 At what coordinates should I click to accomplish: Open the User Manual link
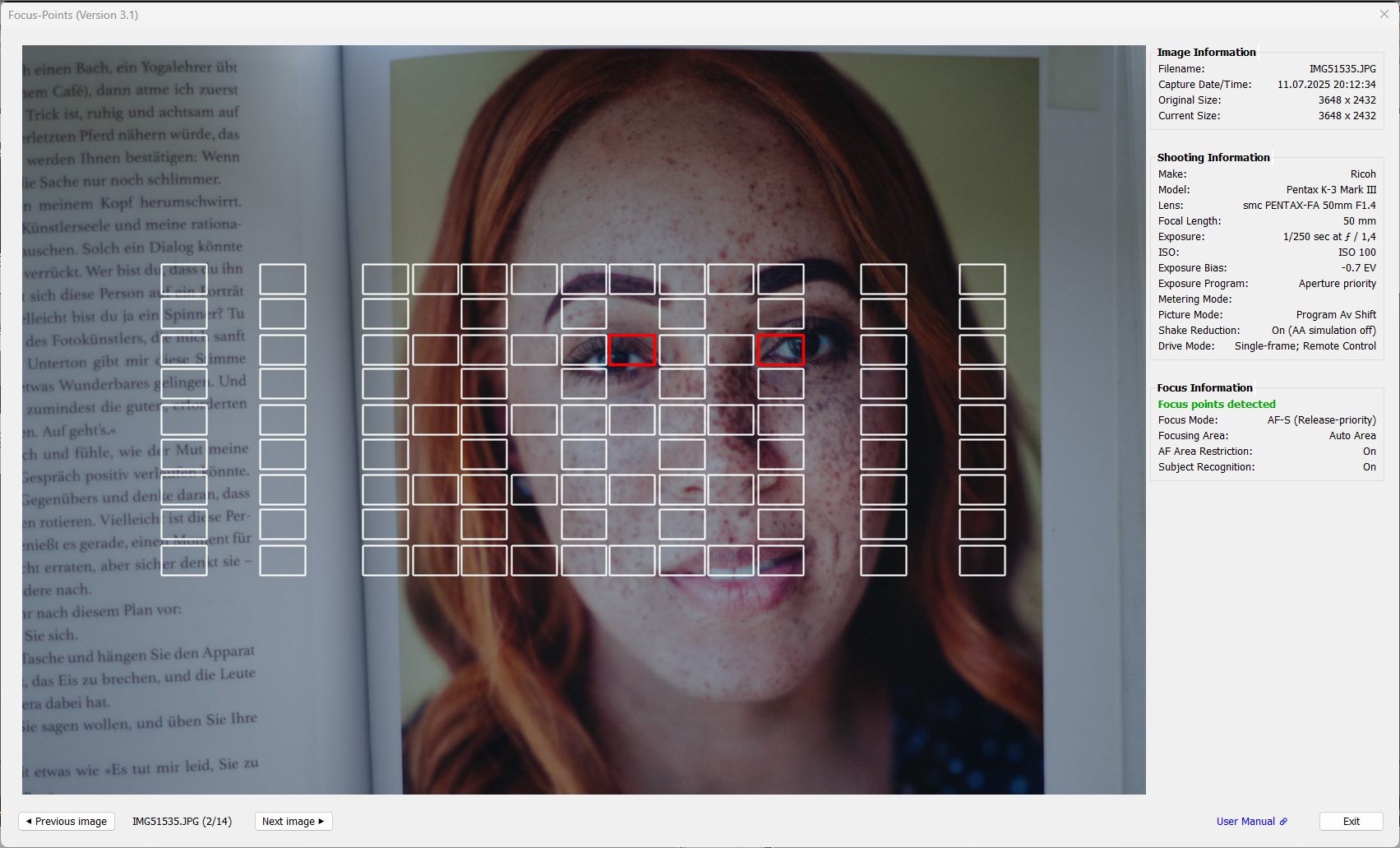pyautogui.click(x=1245, y=821)
